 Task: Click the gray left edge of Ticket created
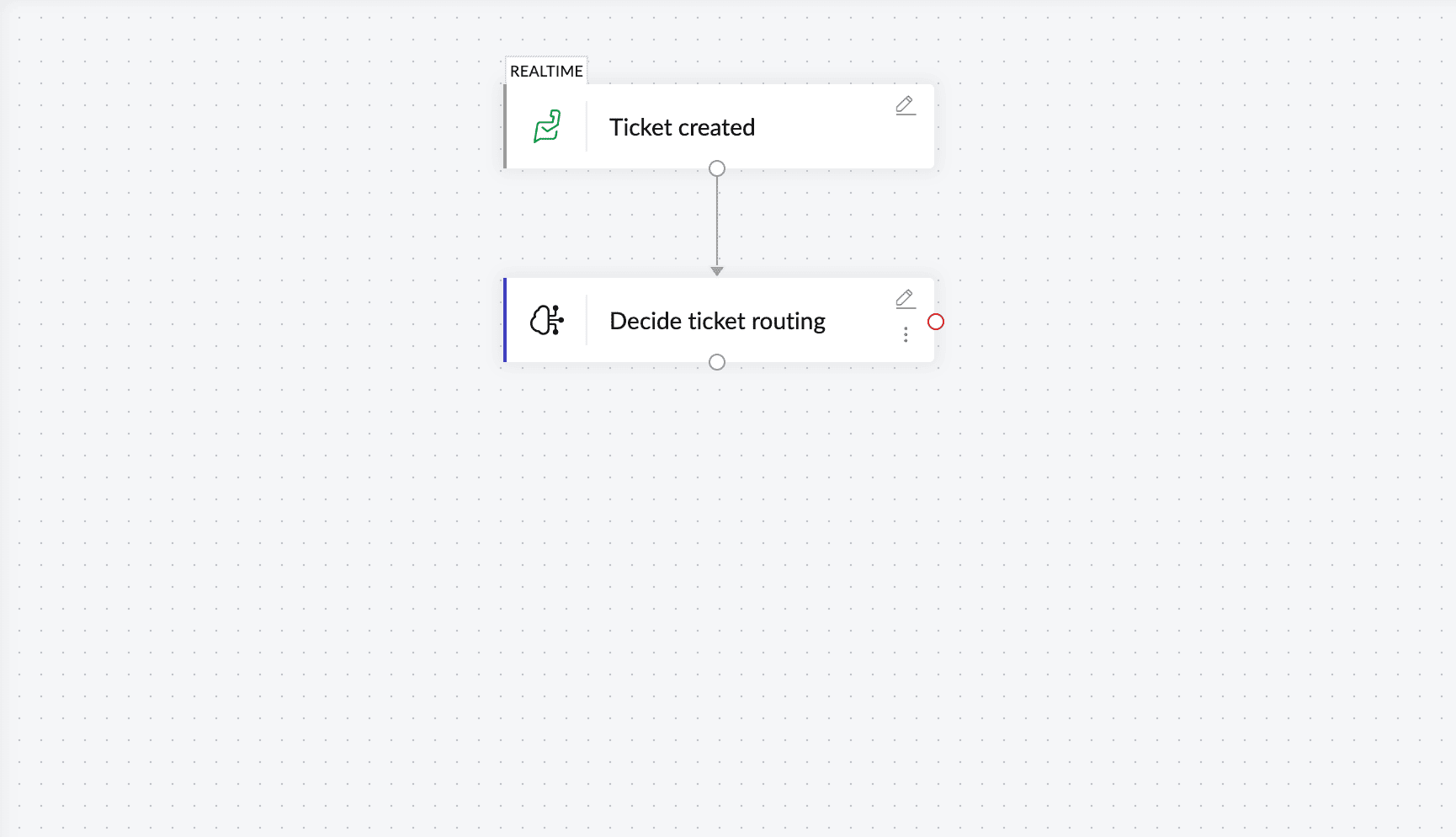[505, 126]
